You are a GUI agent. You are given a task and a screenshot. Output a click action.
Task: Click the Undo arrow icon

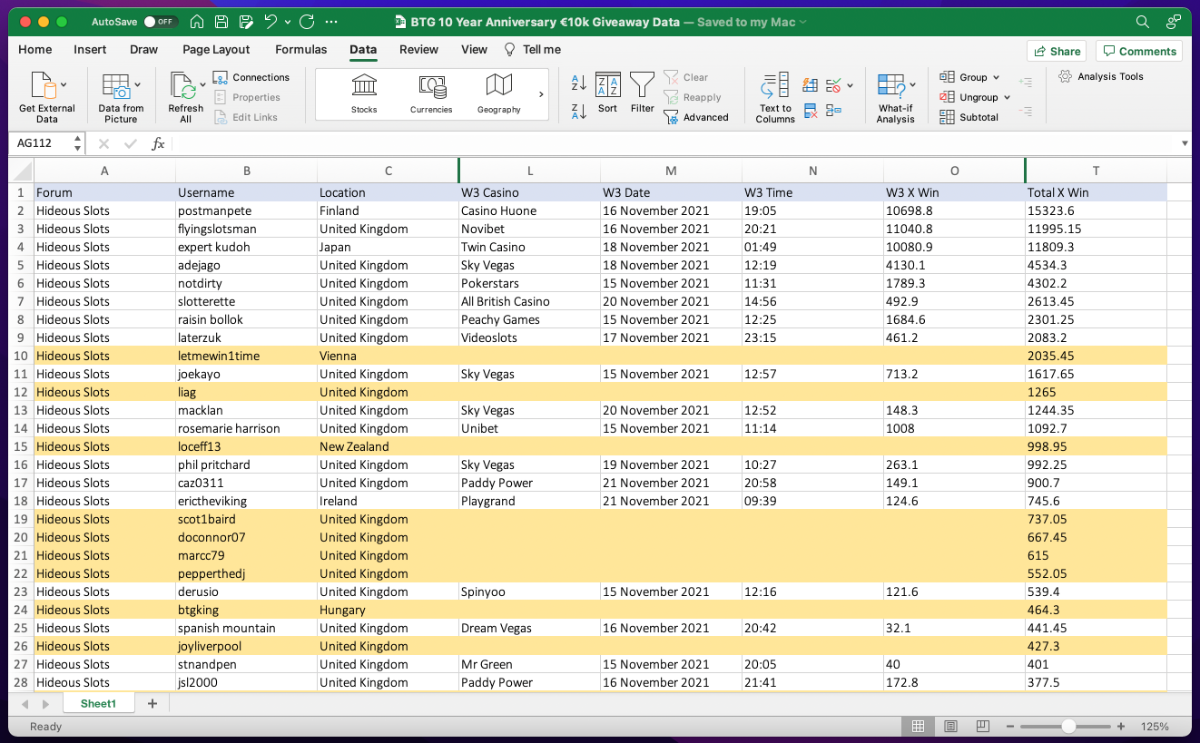click(271, 21)
